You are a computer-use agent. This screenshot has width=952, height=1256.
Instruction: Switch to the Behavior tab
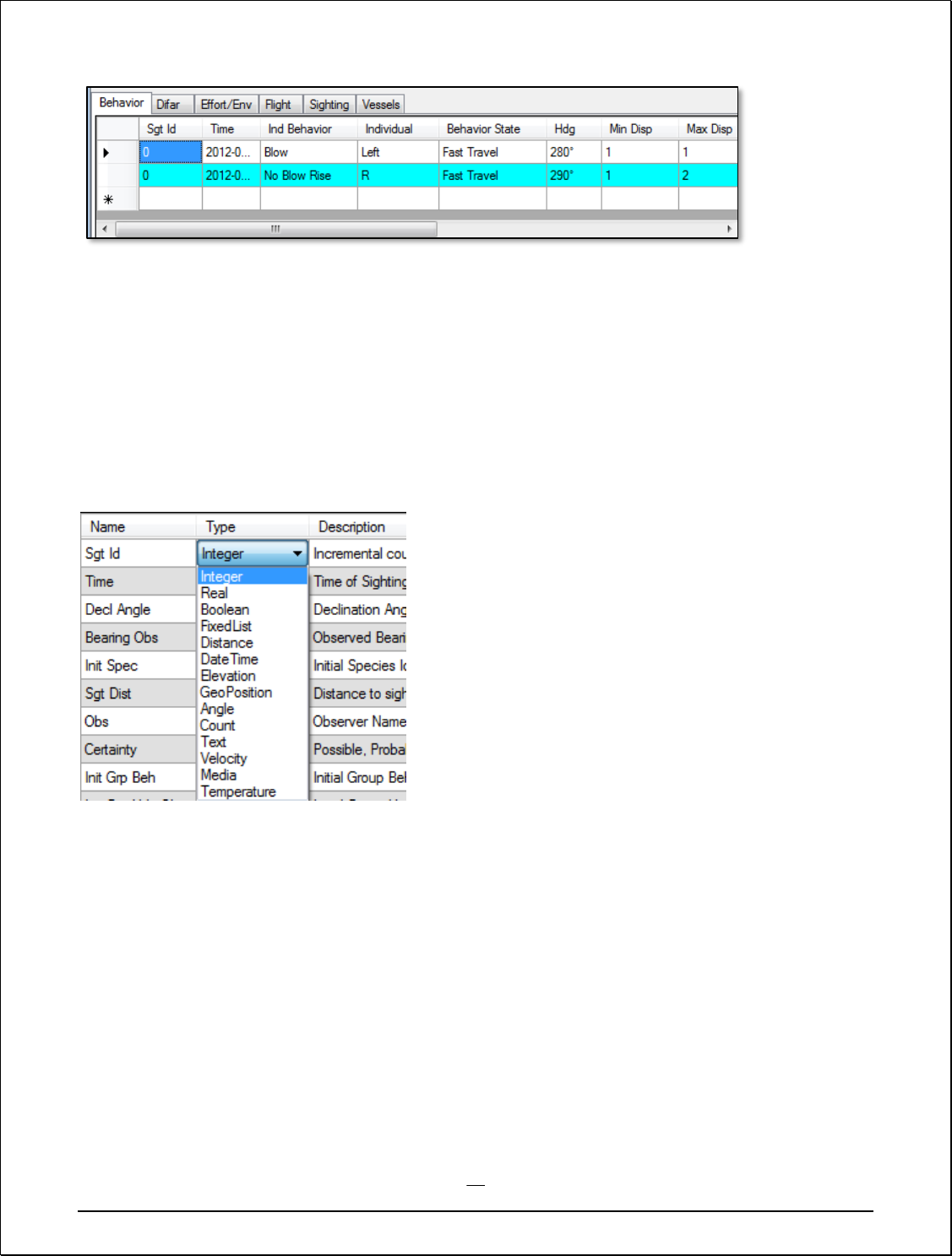[121, 103]
